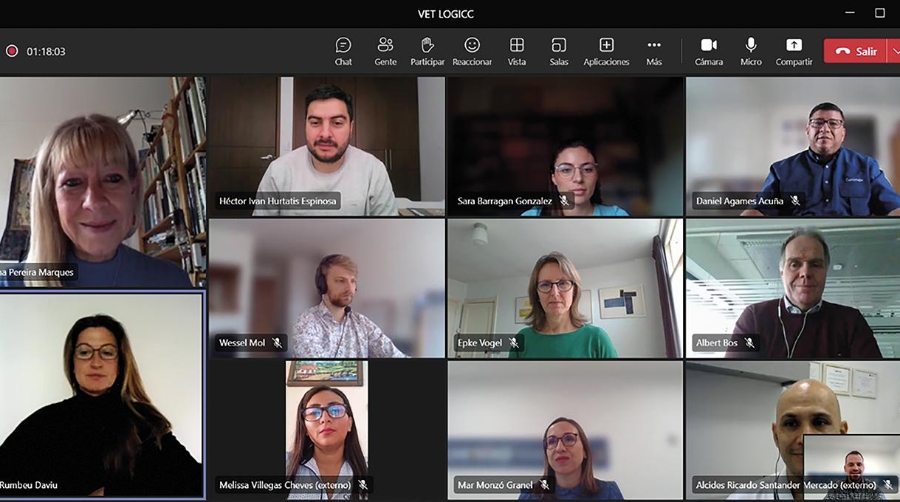Image resolution: width=900 pixels, height=502 pixels.
Task: Toggle the Cámara on or off
Action: (x=709, y=51)
